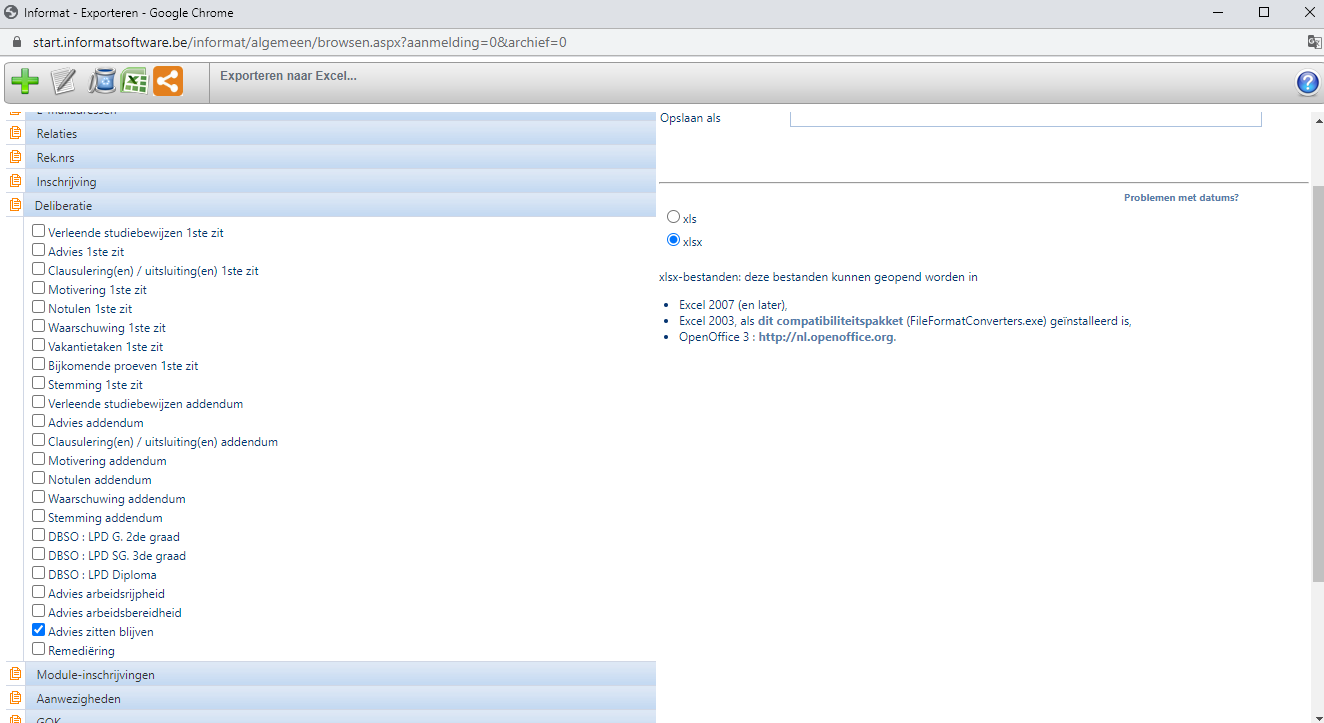Uncheck Advies zitten blijven checkbox
The image size is (1324, 723).
coord(39,631)
